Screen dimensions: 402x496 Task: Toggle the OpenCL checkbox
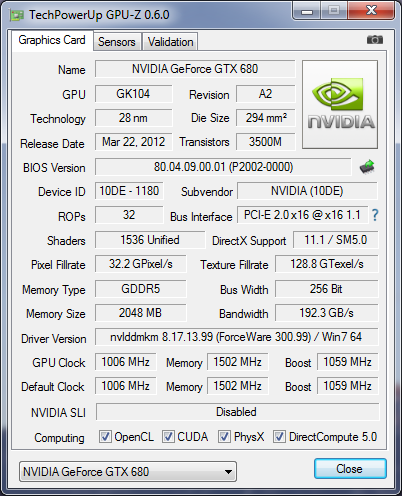[x=105, y=437]
